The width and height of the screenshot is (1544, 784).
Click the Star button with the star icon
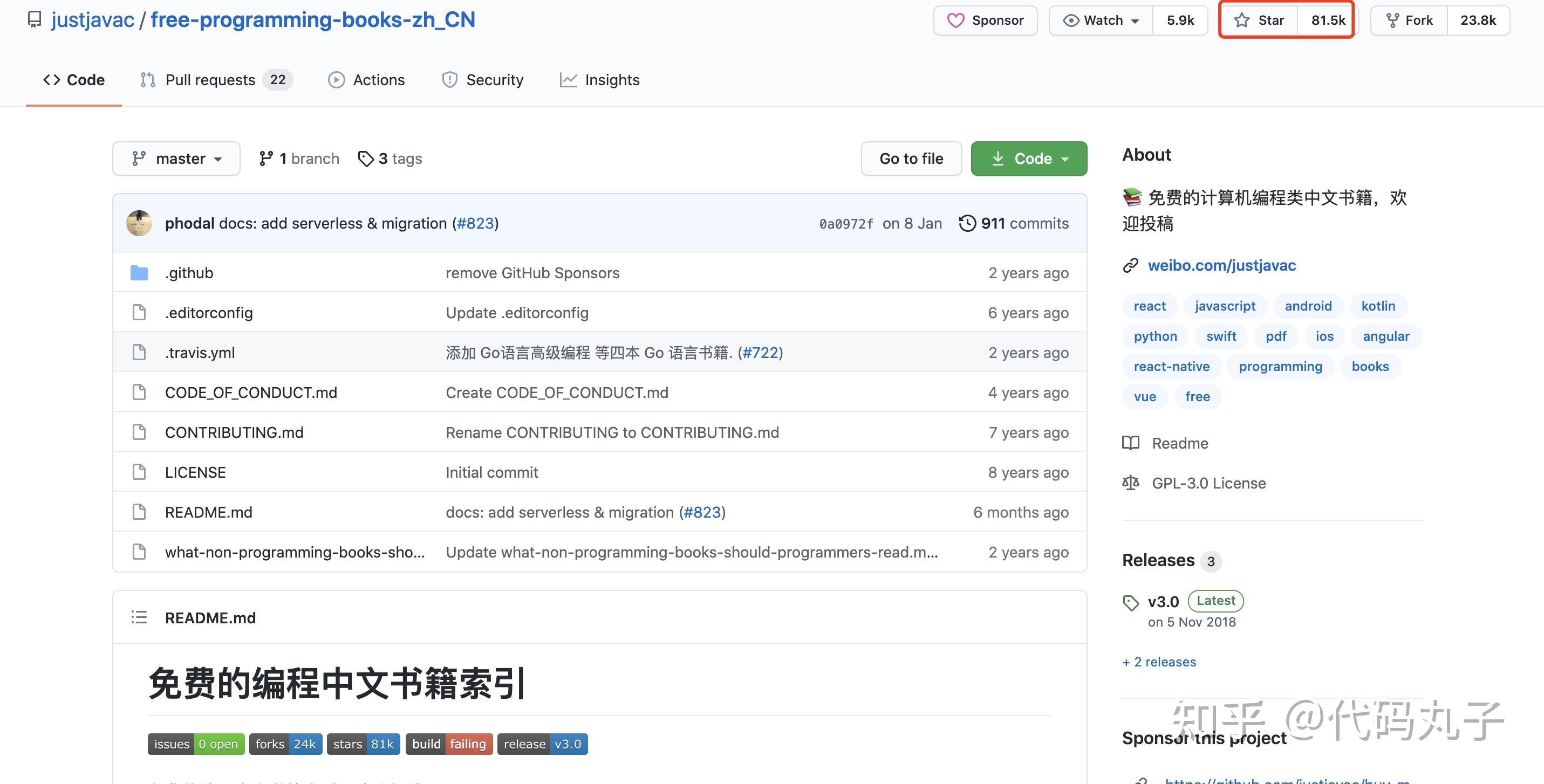[x=1259, y=20]
